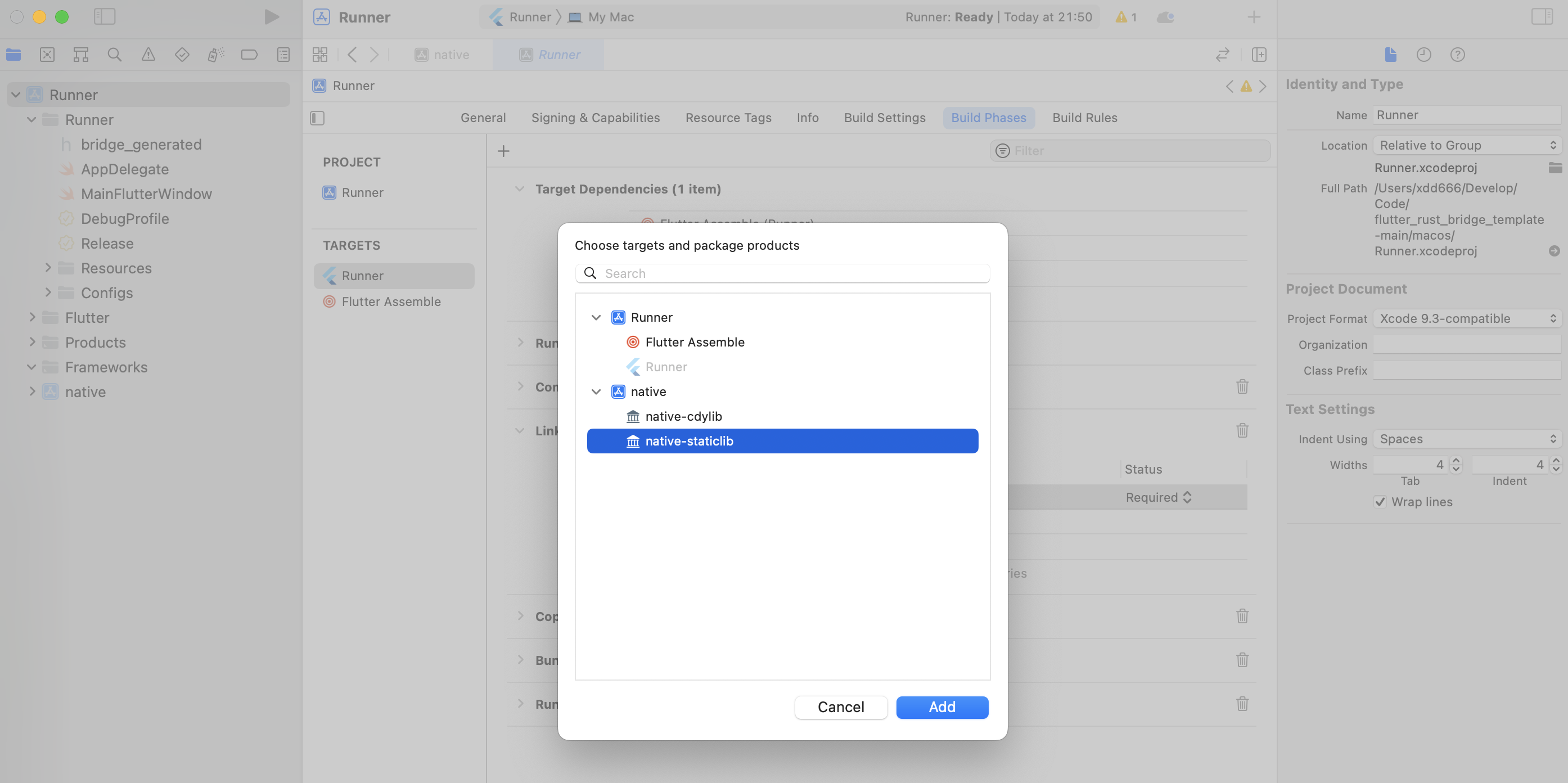
Task: Toggle the Wrap lines checkbox
Action: point(1380,502)
